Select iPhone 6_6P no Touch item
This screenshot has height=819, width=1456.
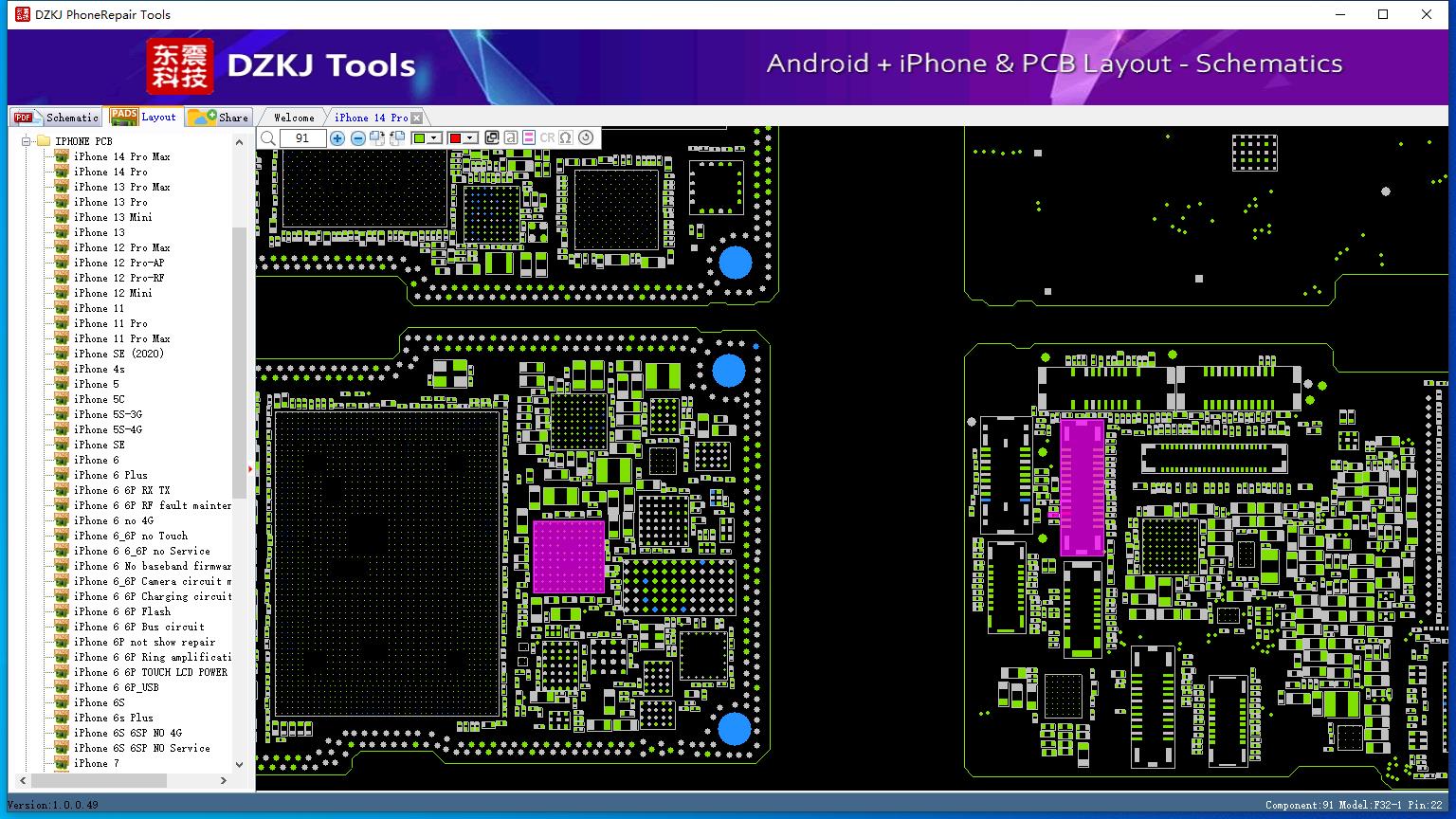(131, 536)
